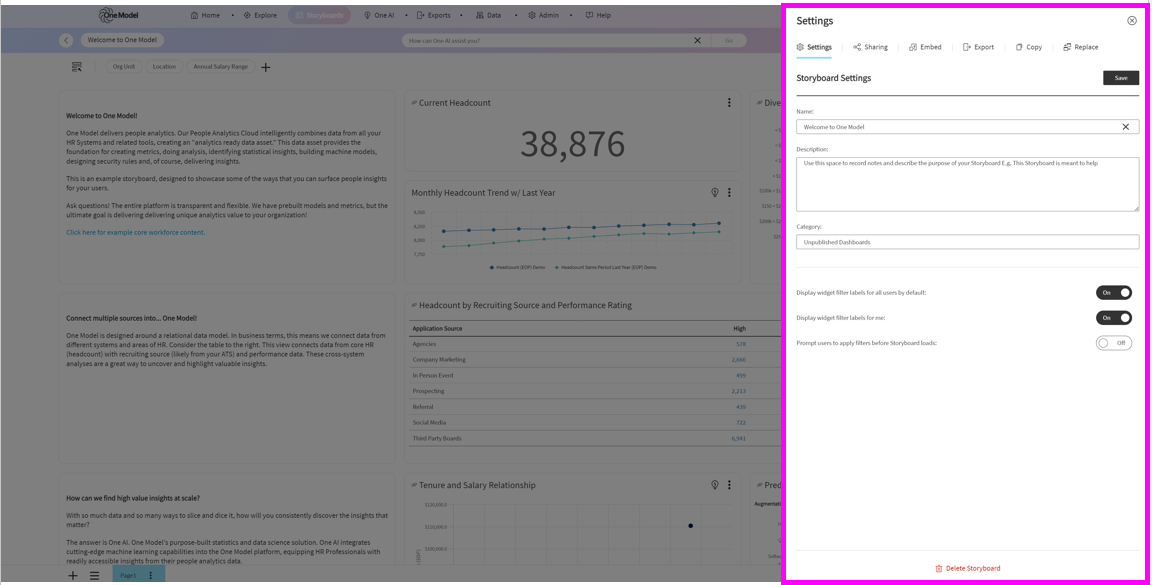The image size is (1152, 585).
Task: Open the storyboard filter list icon
Action: pos(76,67)
